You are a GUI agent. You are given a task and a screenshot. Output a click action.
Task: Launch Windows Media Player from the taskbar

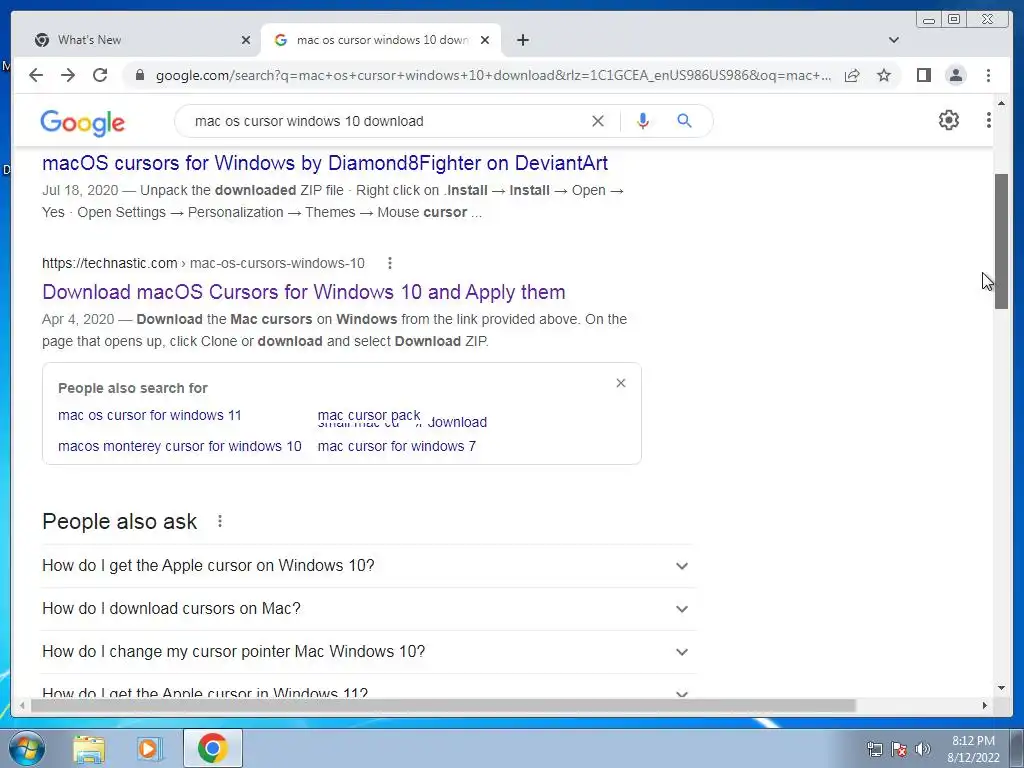pos(150,748)
